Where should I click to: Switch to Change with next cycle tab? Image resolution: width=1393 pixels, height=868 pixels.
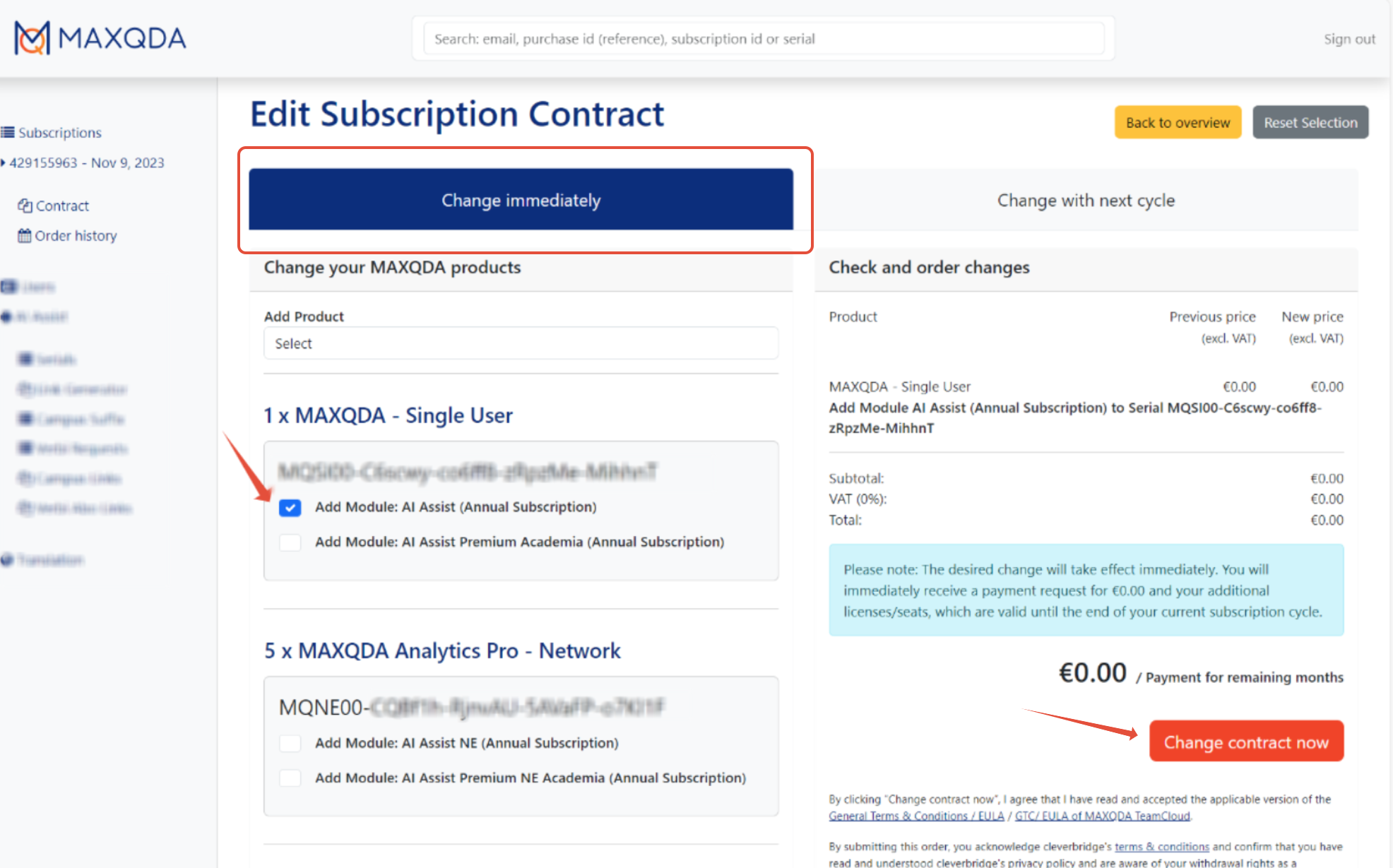click(x=1085, y=201)
